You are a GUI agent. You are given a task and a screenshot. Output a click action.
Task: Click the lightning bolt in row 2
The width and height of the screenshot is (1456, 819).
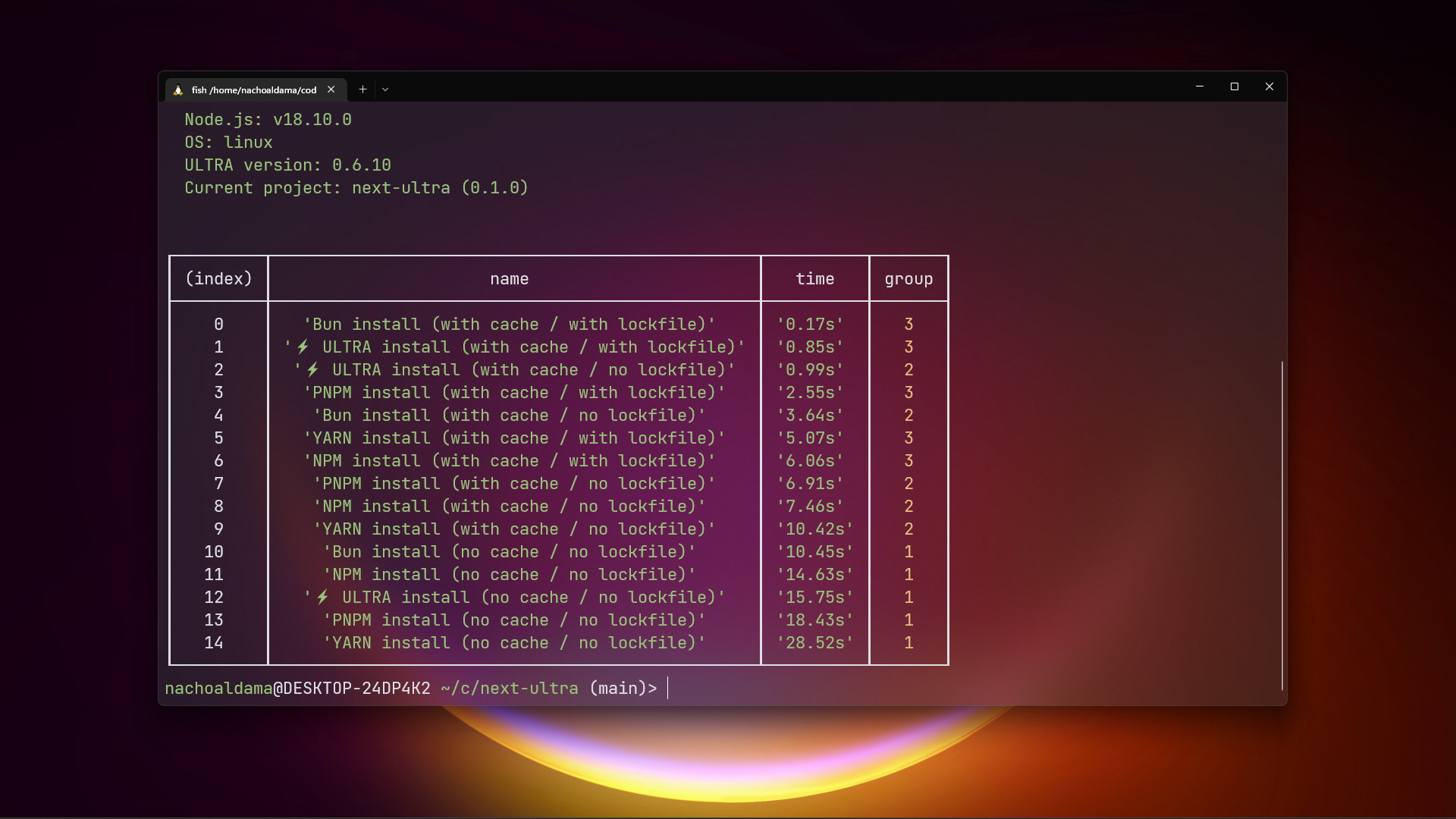click(312, 370)
